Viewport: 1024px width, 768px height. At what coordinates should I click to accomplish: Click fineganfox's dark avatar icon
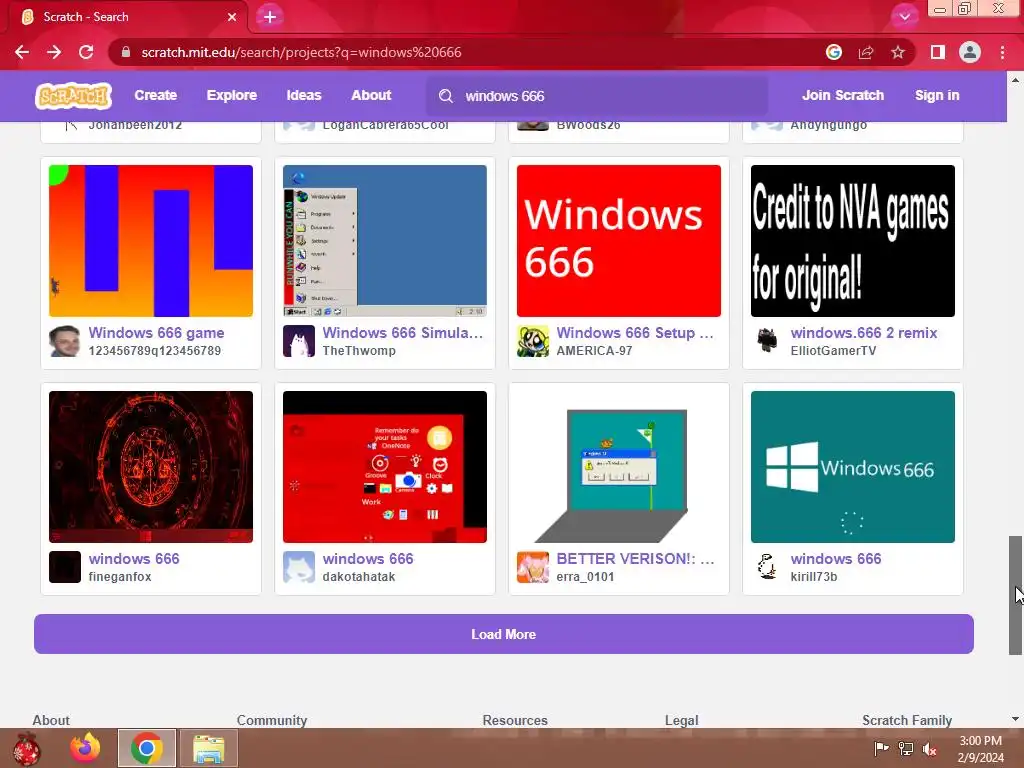[x=65, y=567]
